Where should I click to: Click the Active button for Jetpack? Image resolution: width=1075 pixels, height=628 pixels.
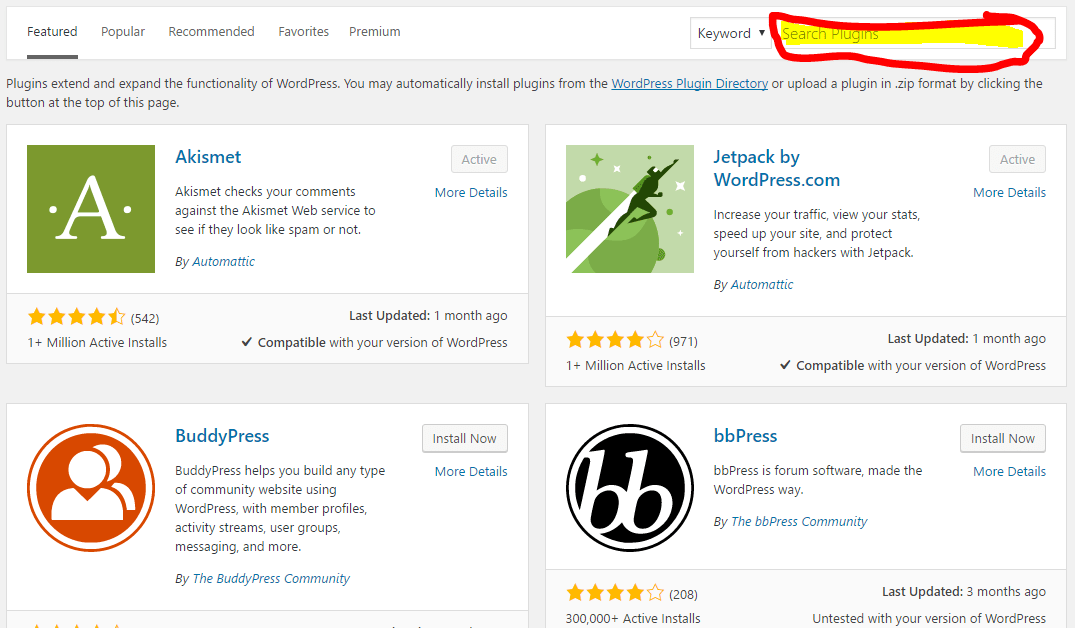1017,159
